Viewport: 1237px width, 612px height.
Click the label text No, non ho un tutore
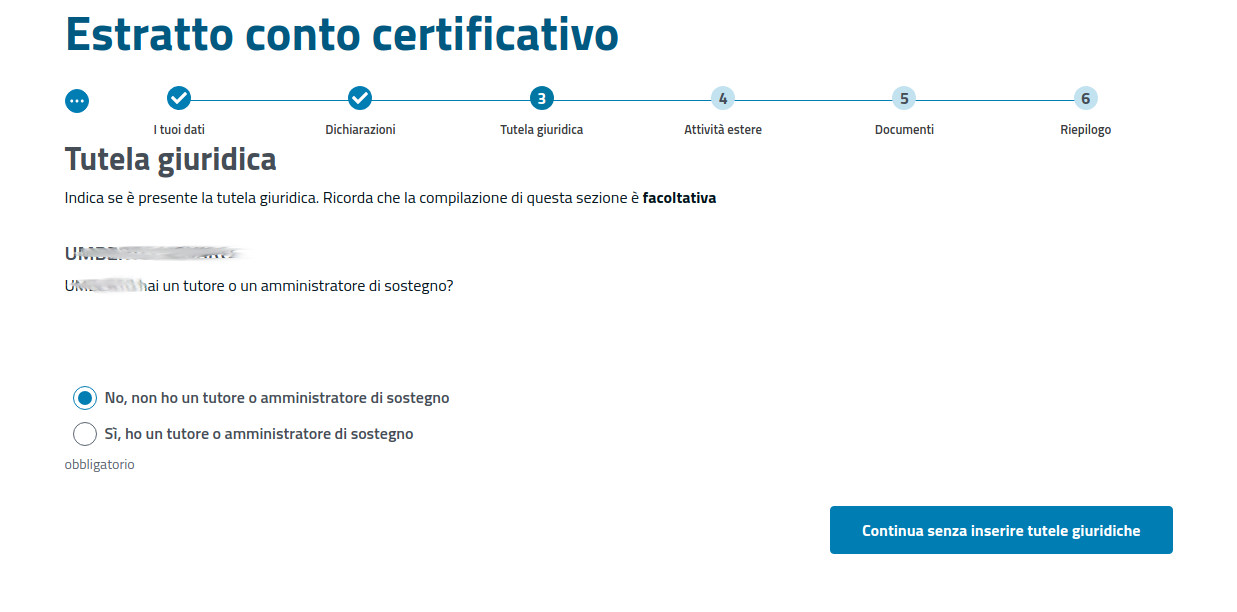click(x=277, y=398)
